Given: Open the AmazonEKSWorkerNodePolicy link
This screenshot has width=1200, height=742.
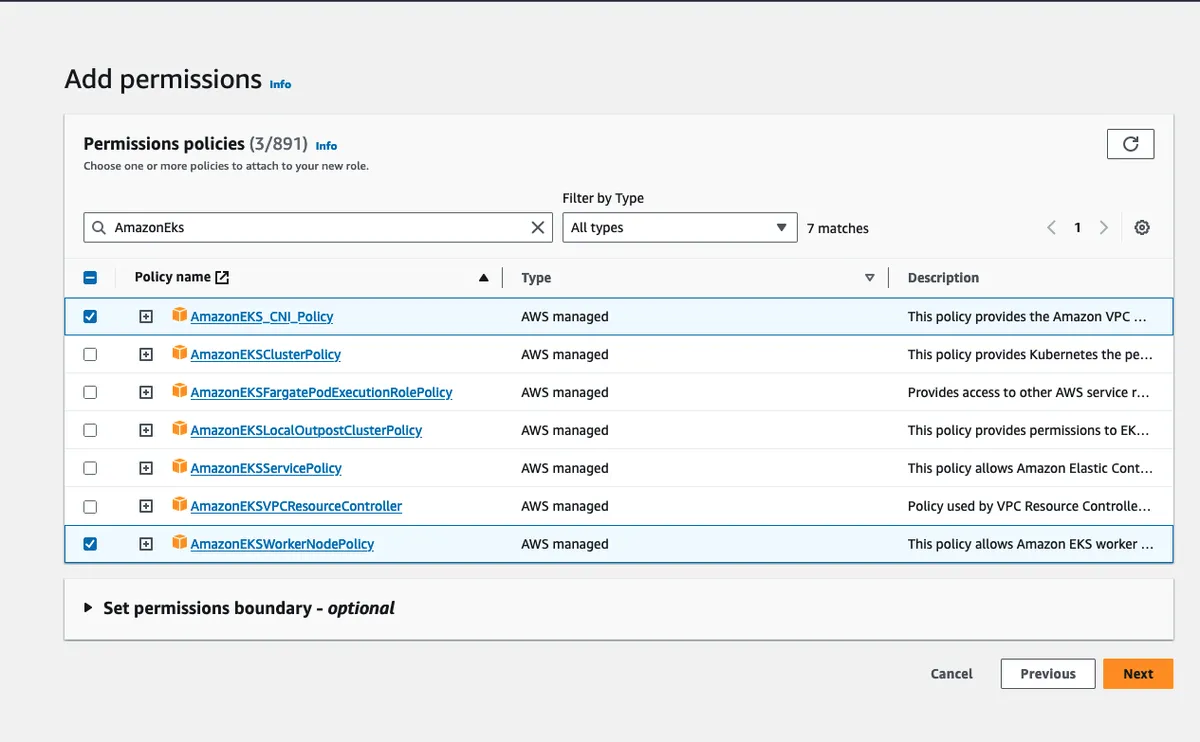Looking at the screenshot, I should click(282, 545).
